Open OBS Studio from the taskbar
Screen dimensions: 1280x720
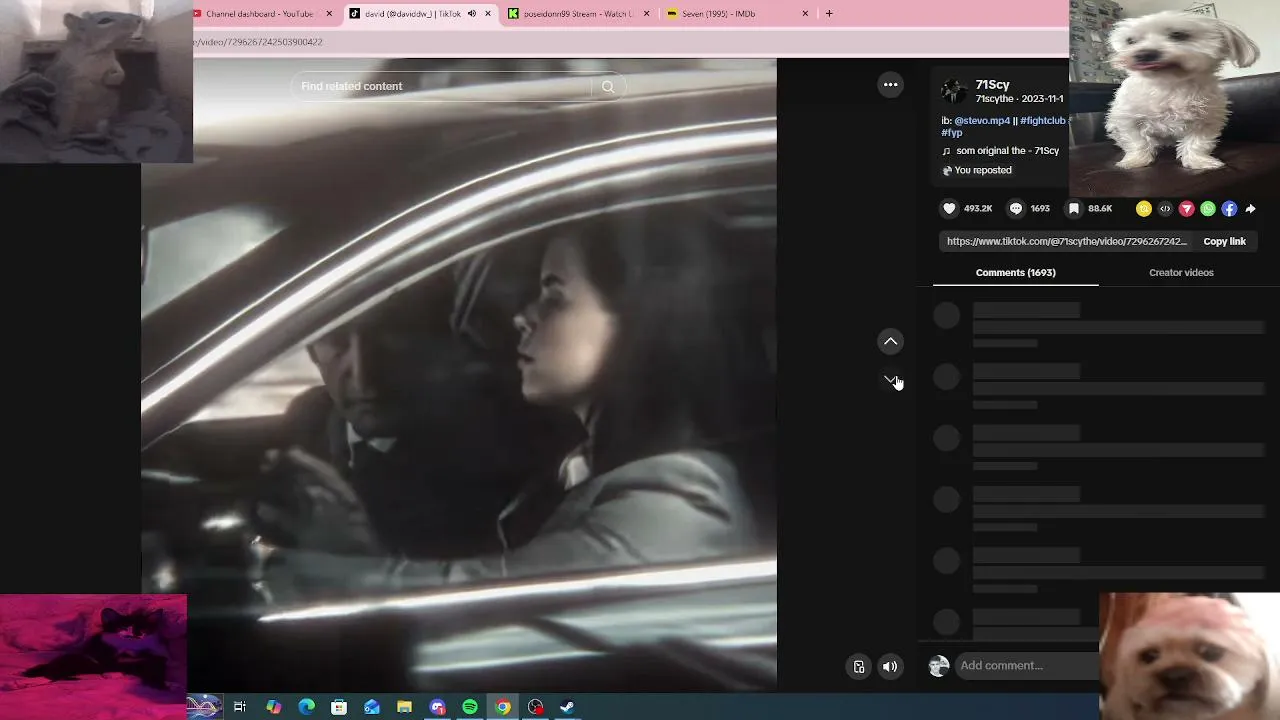[x=536, y=707]
